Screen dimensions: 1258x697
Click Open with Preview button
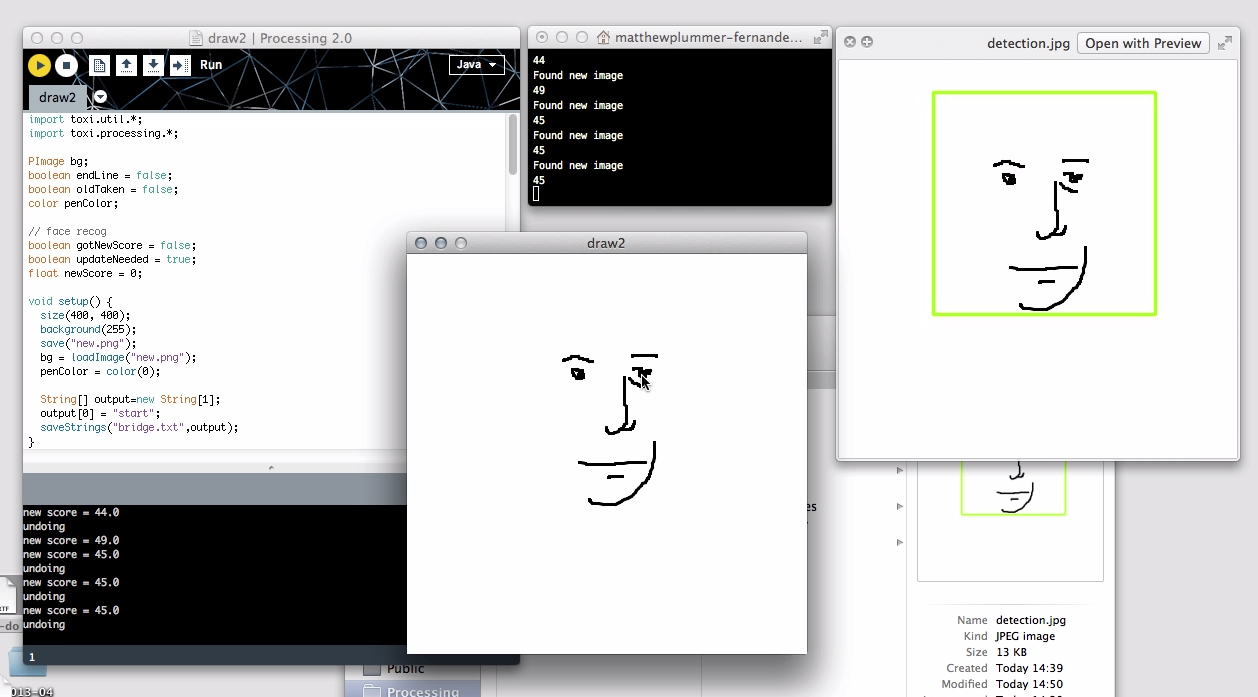click(1143, 43)
